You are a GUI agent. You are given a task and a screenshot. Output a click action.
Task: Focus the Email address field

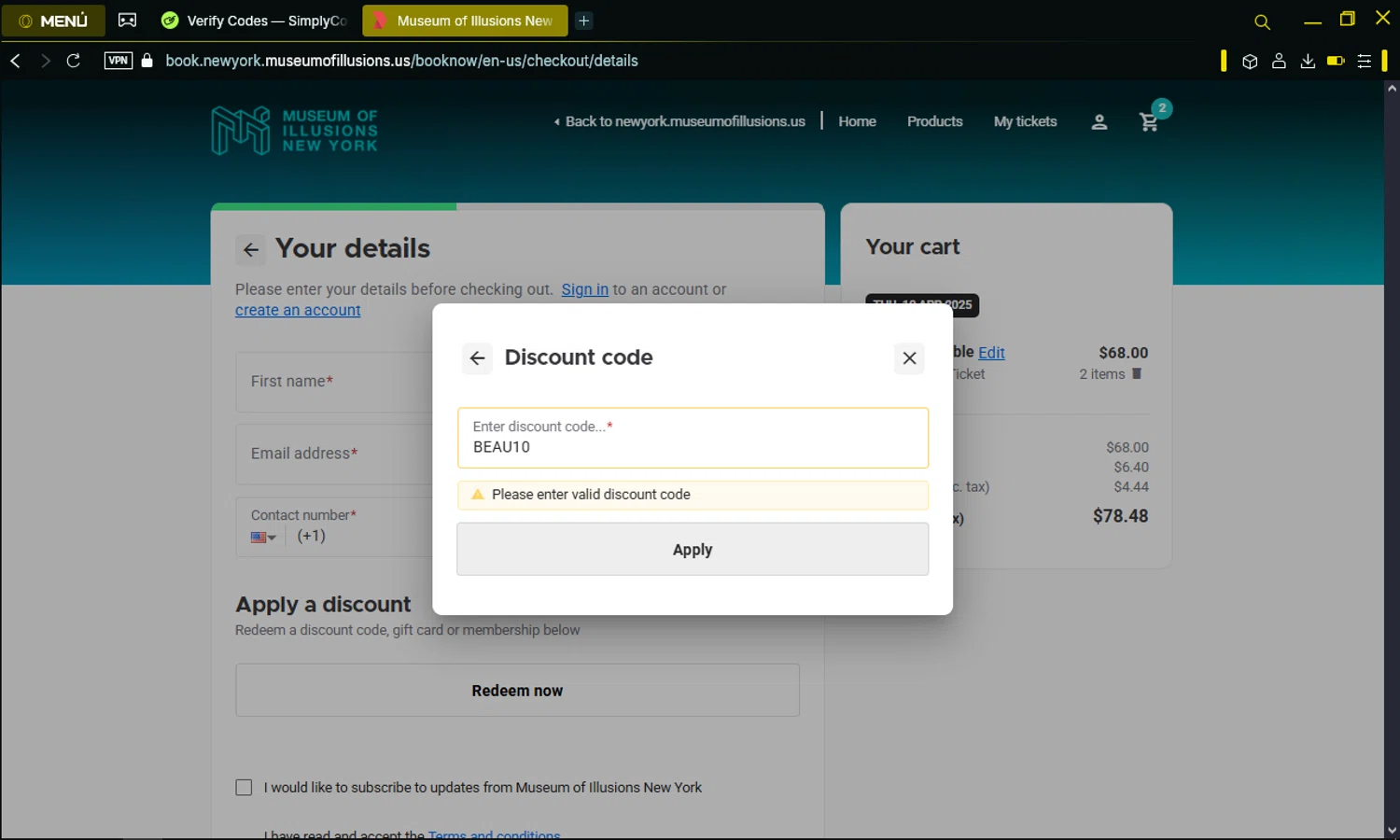pos(334,454)
